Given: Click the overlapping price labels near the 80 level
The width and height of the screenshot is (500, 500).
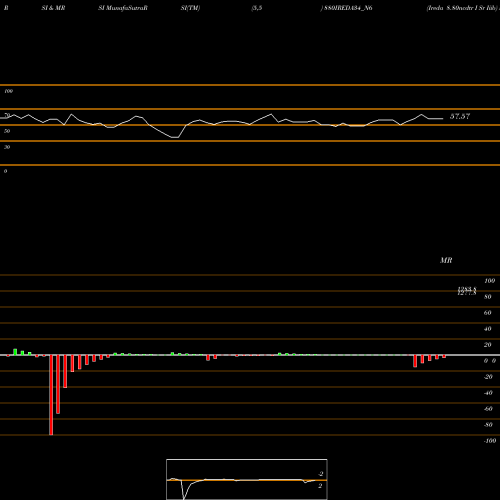Looking at the screenshot, I should point(467,291).
